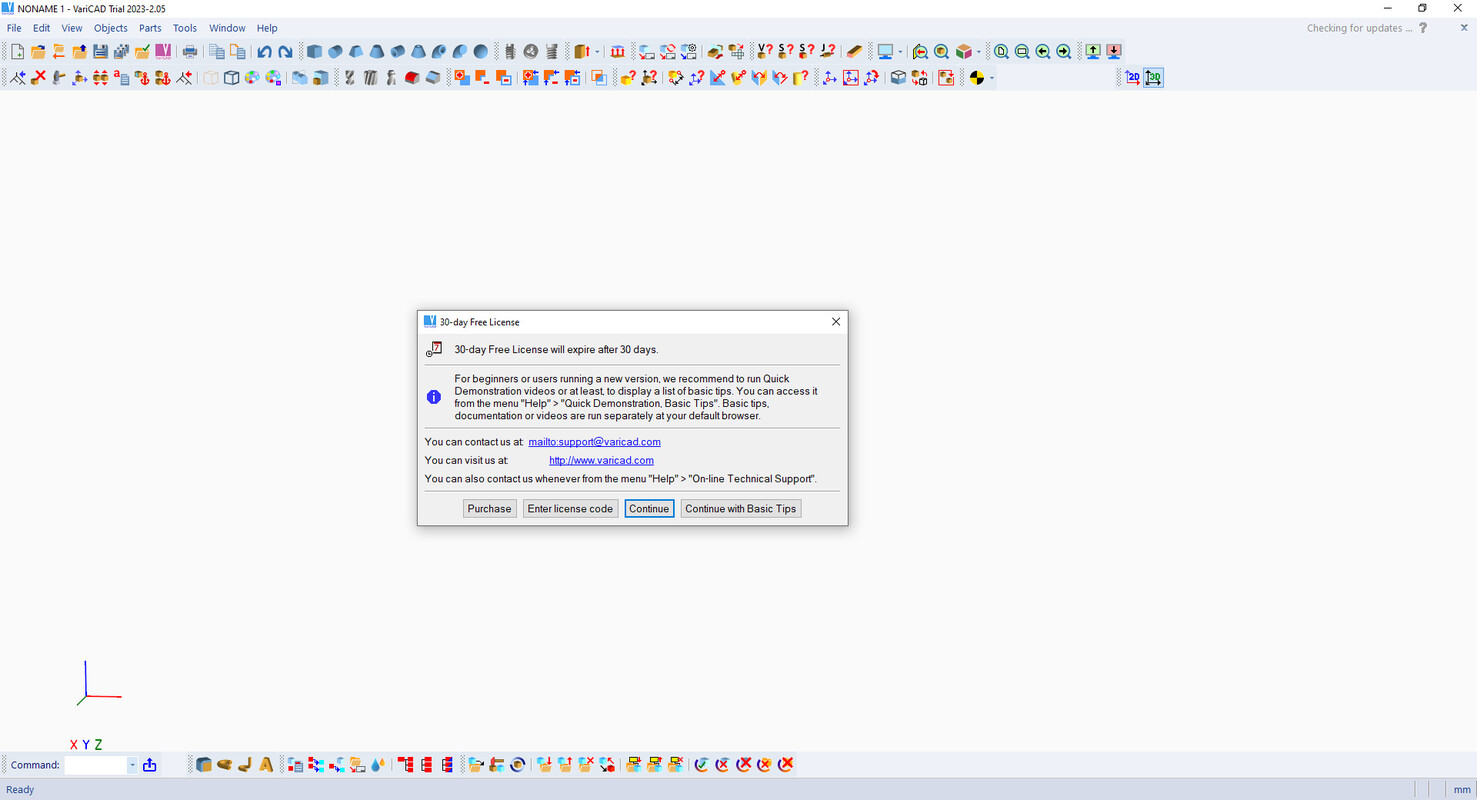Close the 30-day Free License dialog
This screenshot has height=800, width=1477.
[x=836, y=322]
